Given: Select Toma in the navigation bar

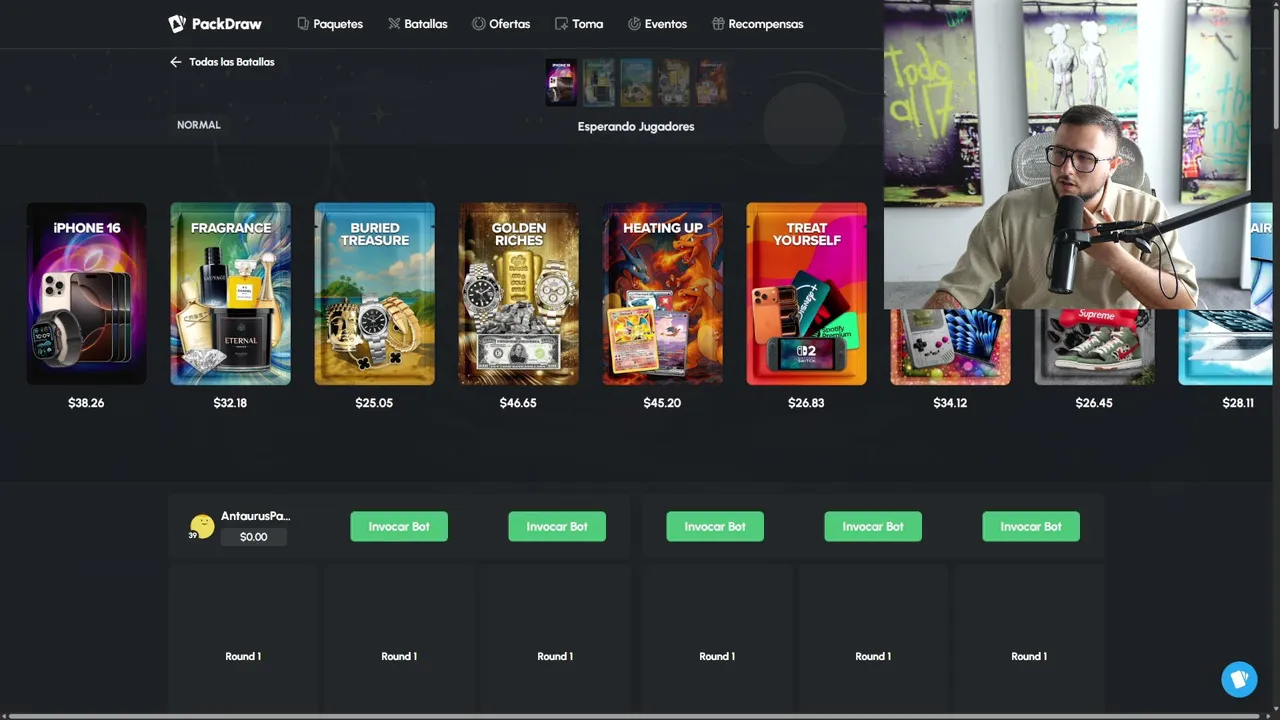Looking at the screenshot, I should [579, 24].
